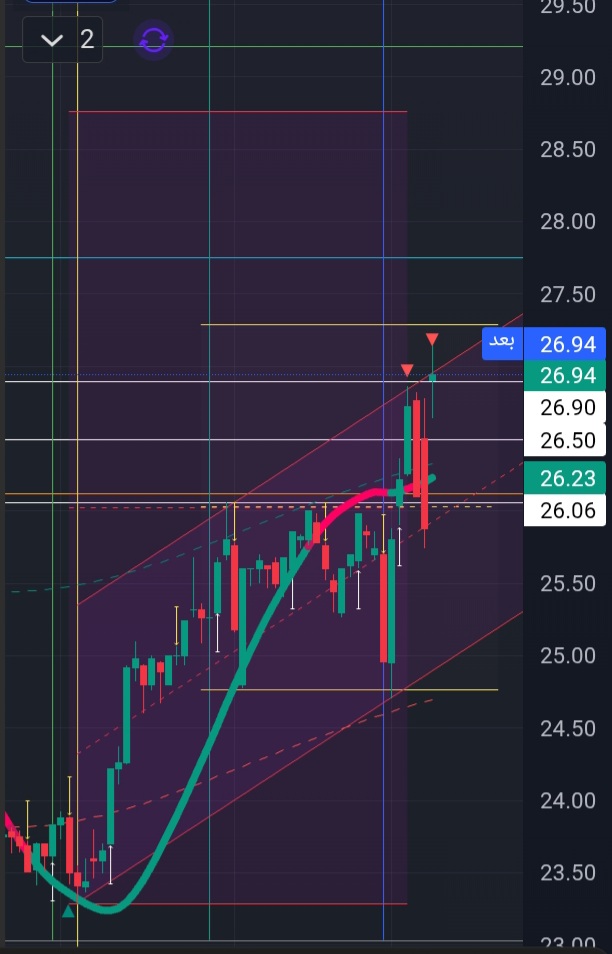Tap the 29.00 label on price axis

coord(567,77)
